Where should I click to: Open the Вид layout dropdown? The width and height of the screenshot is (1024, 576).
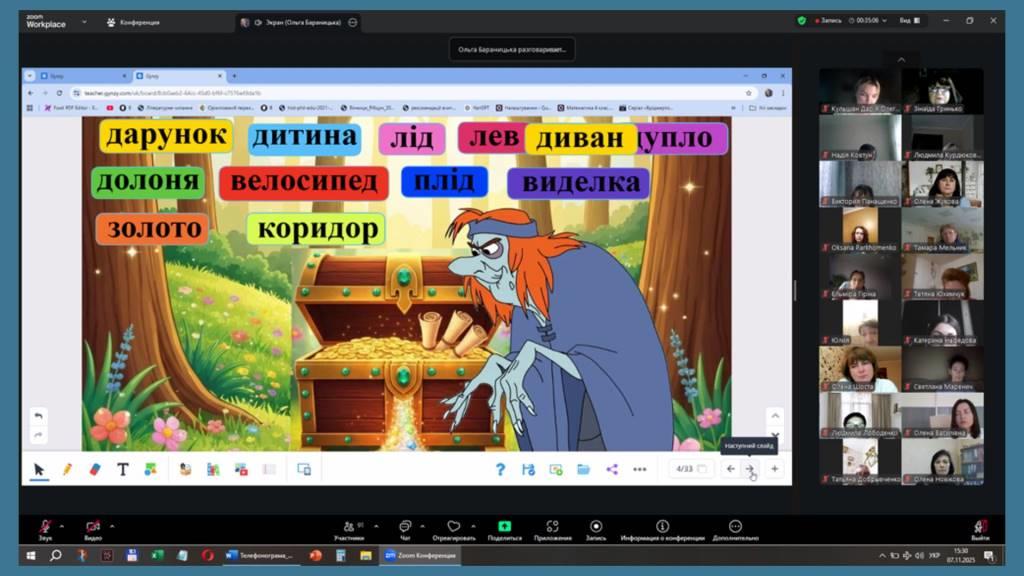(909, 20)
